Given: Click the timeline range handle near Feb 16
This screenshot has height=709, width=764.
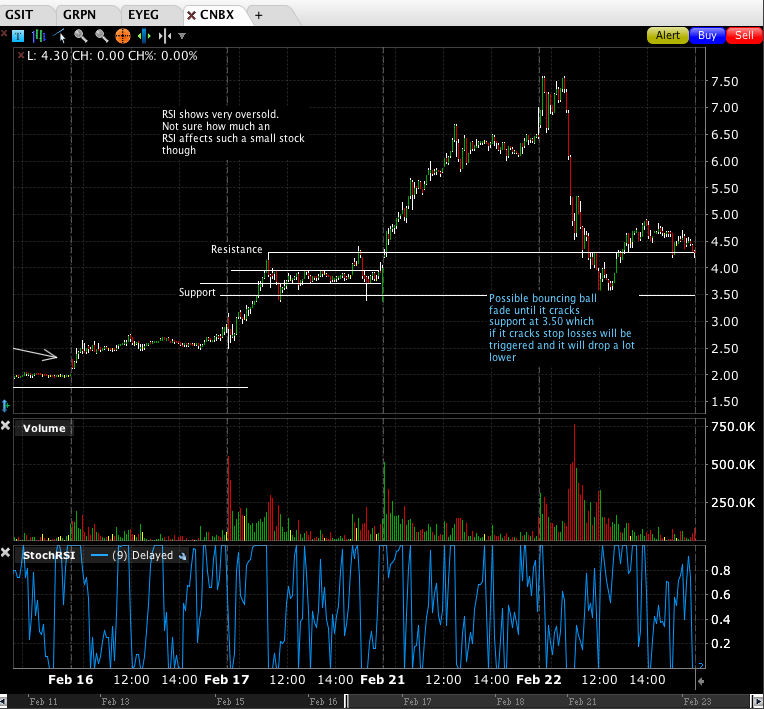Looking at the screenshot, I should (x=346, y=701).
